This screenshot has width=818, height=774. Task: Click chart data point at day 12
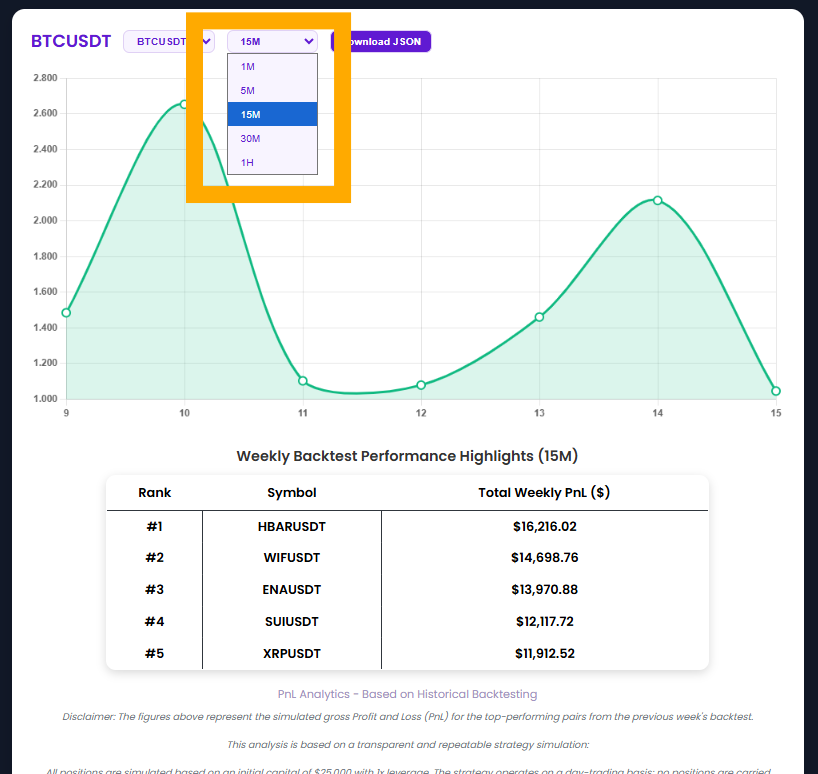point(421,385)
